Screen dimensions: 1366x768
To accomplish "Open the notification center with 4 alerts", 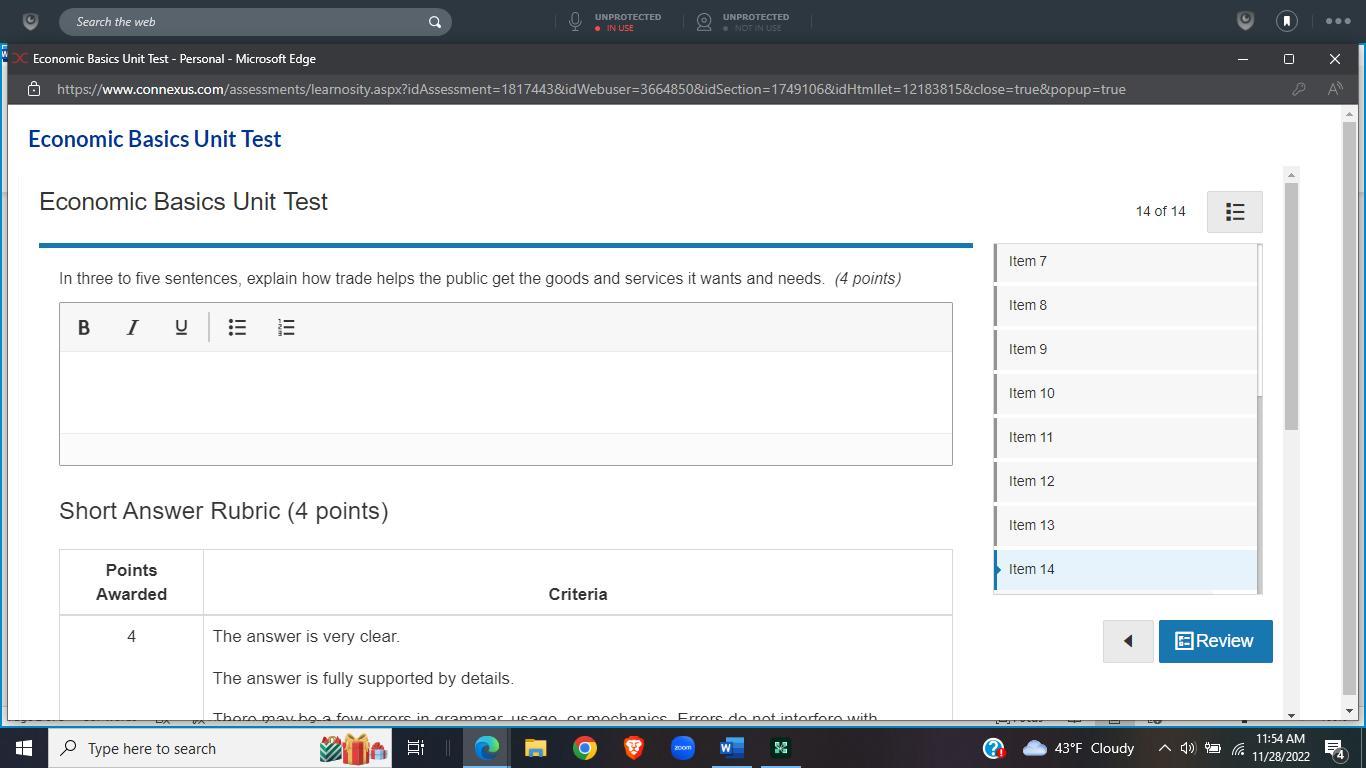I will [1336, 748].
